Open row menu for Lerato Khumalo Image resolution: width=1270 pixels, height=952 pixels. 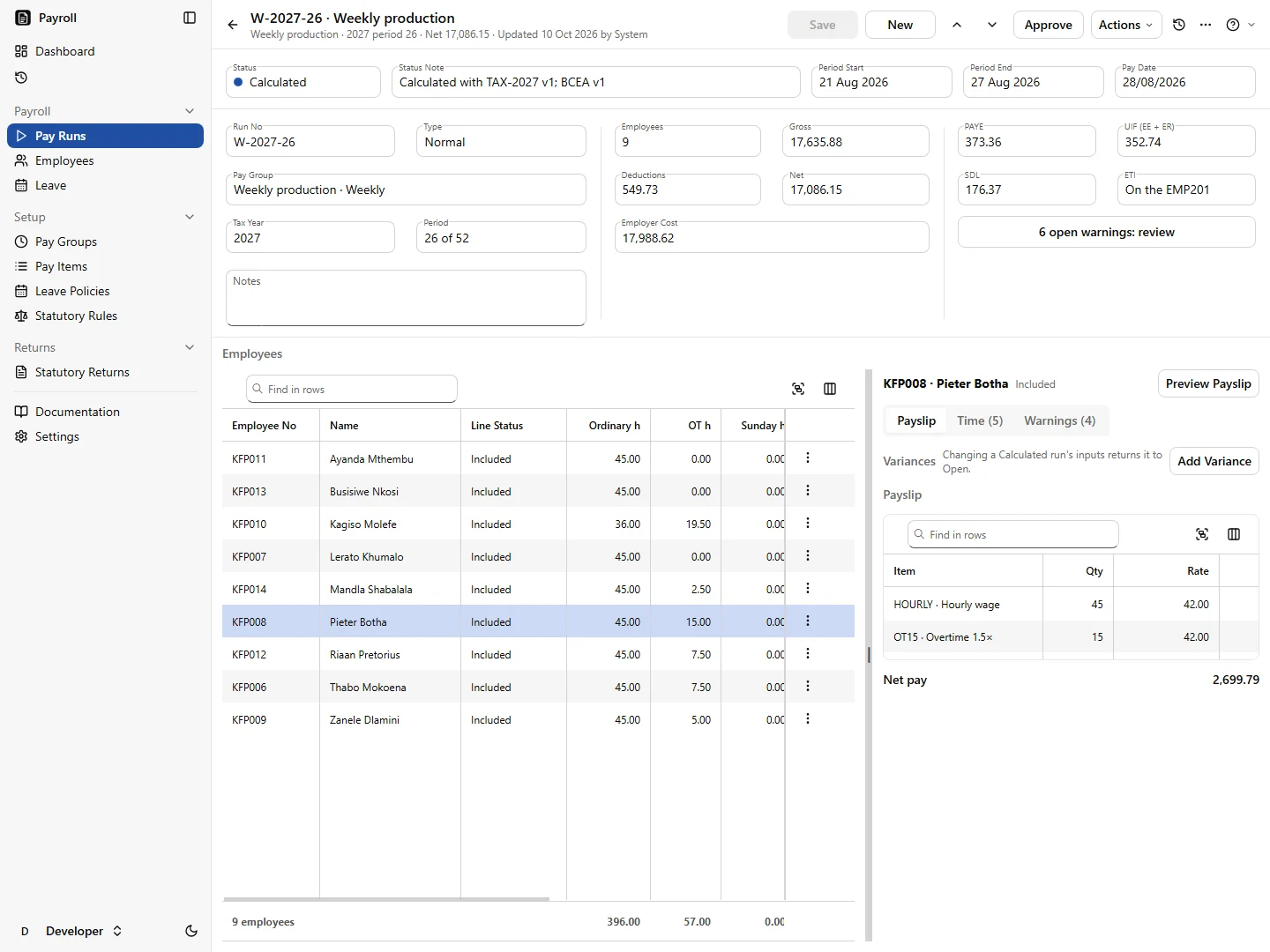pyautogui.click(x=808, y=555)
